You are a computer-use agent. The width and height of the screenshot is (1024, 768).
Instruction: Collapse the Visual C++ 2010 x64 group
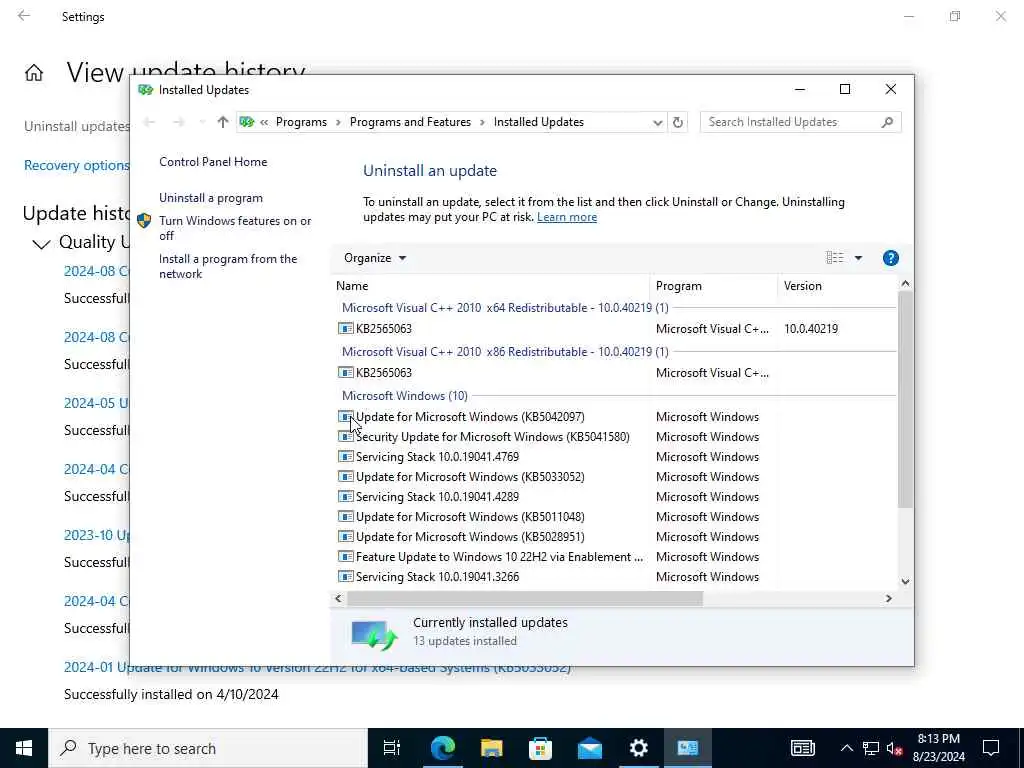(505, 308)
